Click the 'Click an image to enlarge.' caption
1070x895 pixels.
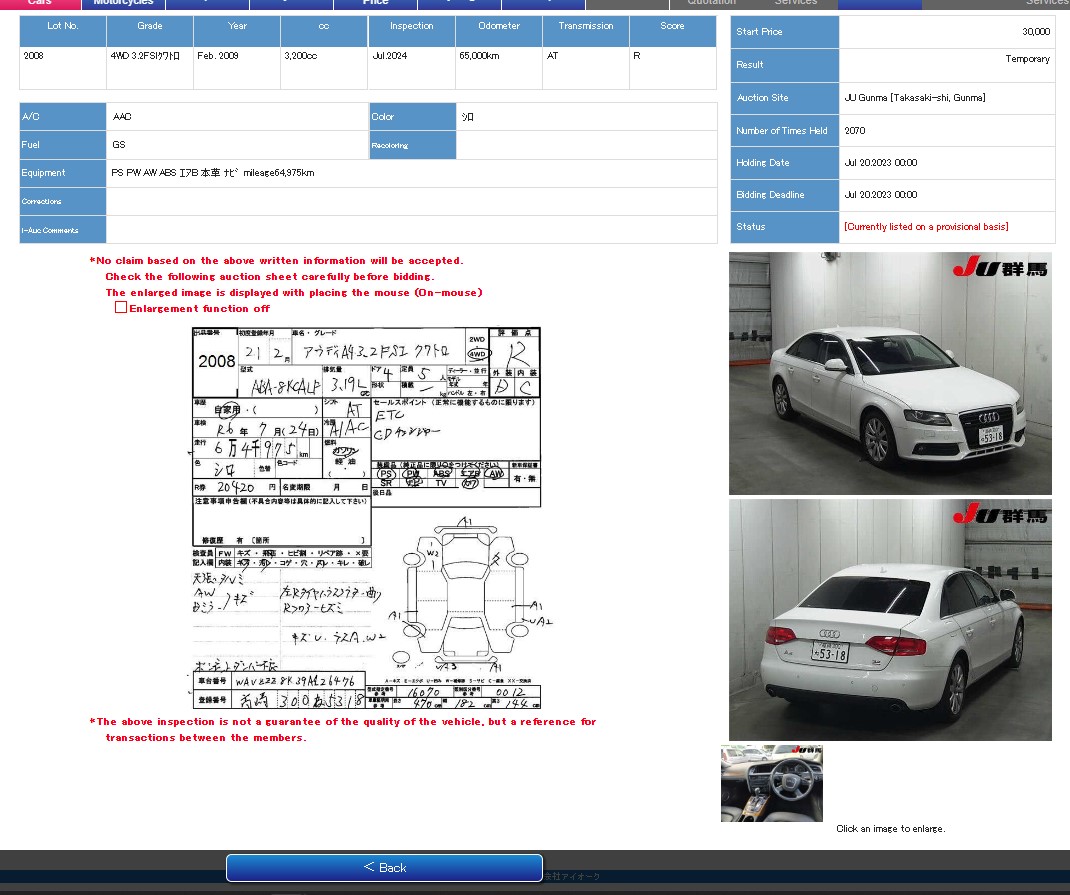891,829
